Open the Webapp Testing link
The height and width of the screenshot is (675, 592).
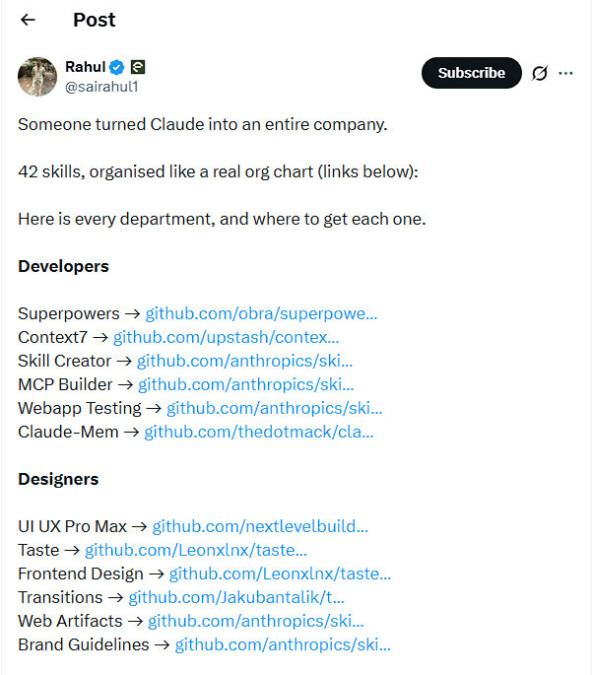click(x=274, y=408)
